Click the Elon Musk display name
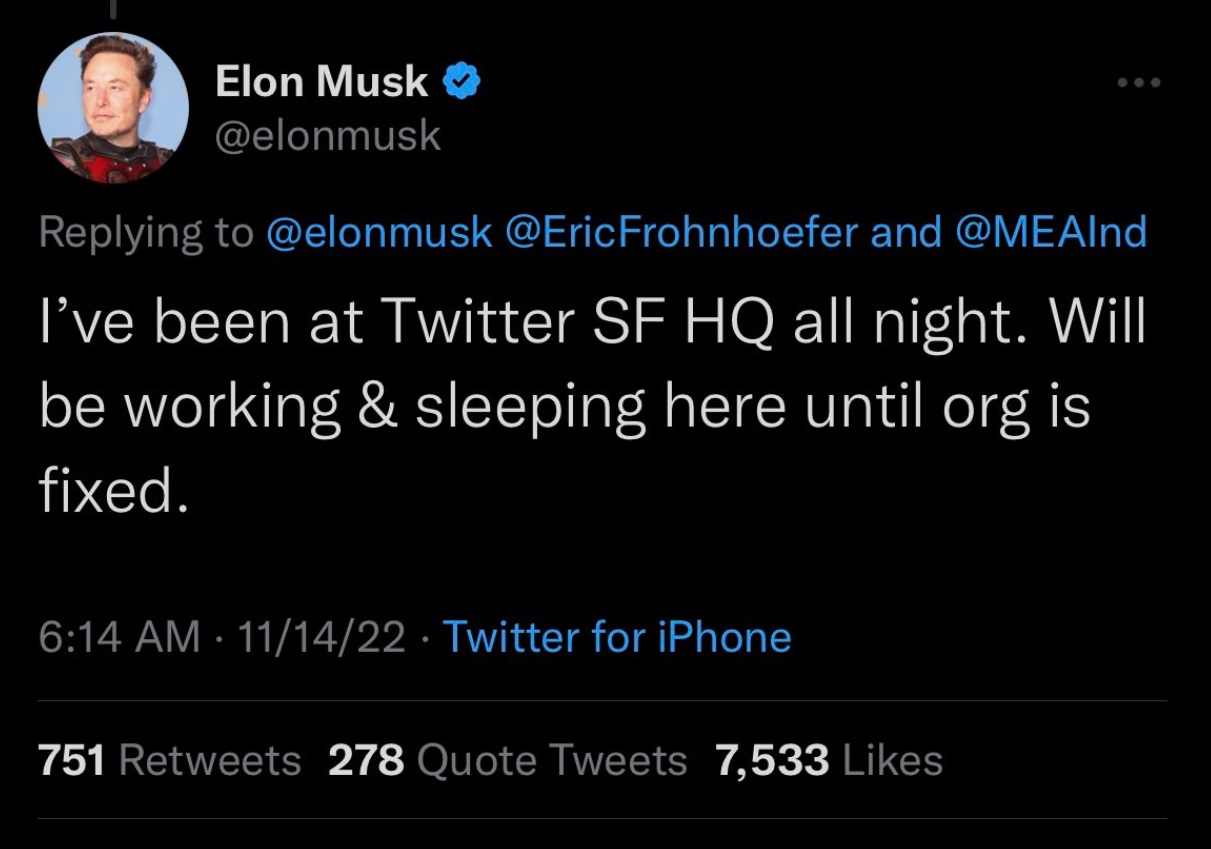 [x=318, y=81]
